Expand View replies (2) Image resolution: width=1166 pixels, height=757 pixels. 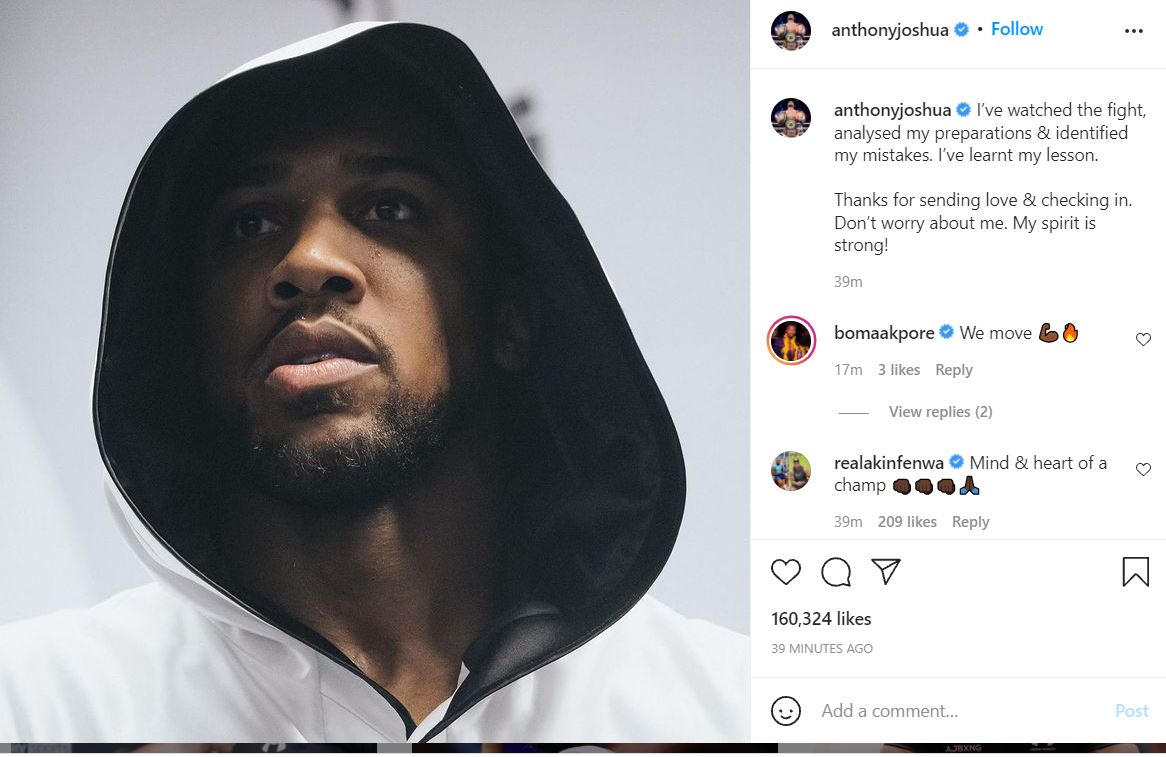[940, 412]
